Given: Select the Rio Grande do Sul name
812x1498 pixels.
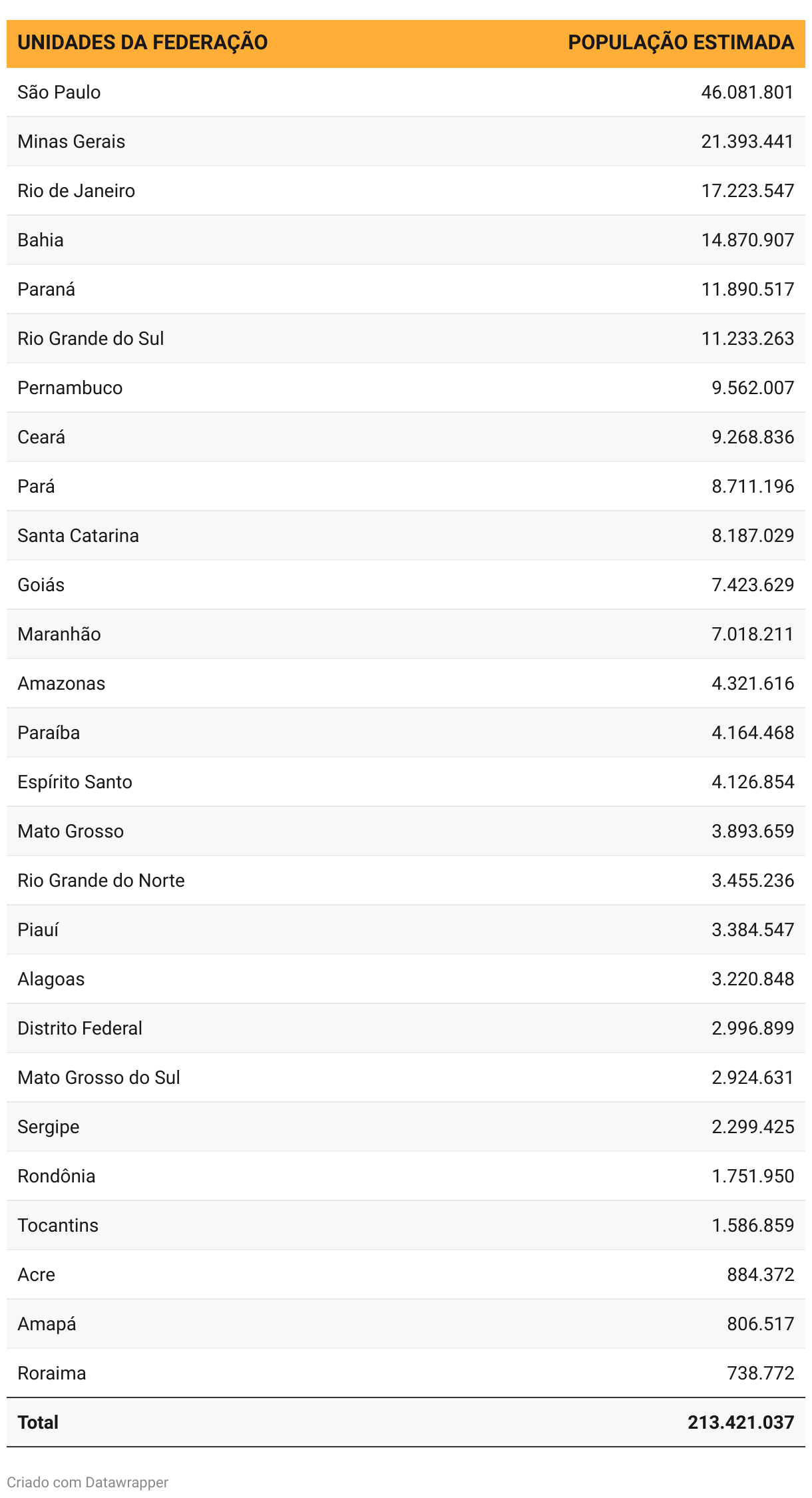Looking at the screenshot, I should 91,339.
